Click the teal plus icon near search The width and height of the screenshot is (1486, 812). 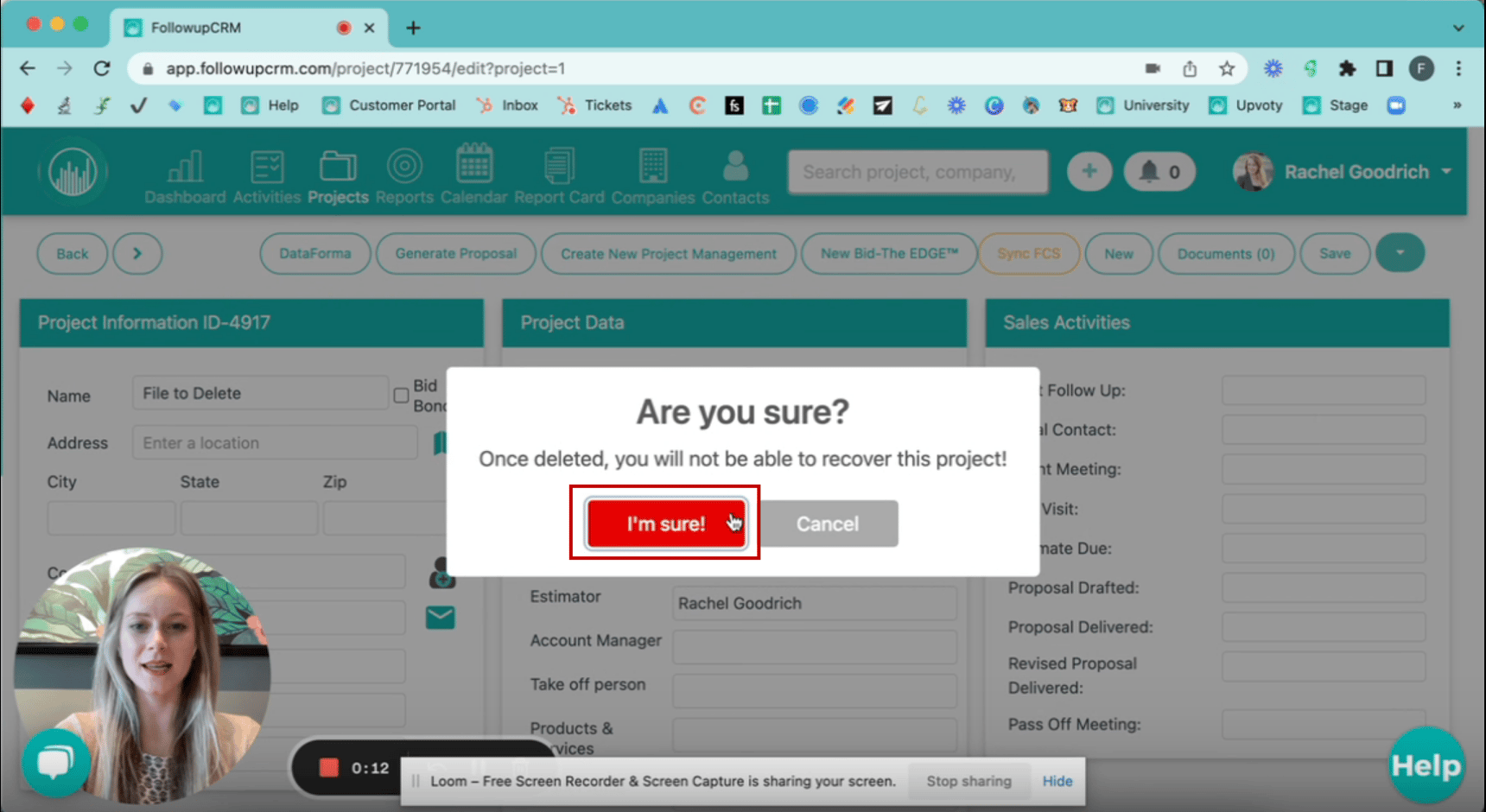pos(1089,171)
